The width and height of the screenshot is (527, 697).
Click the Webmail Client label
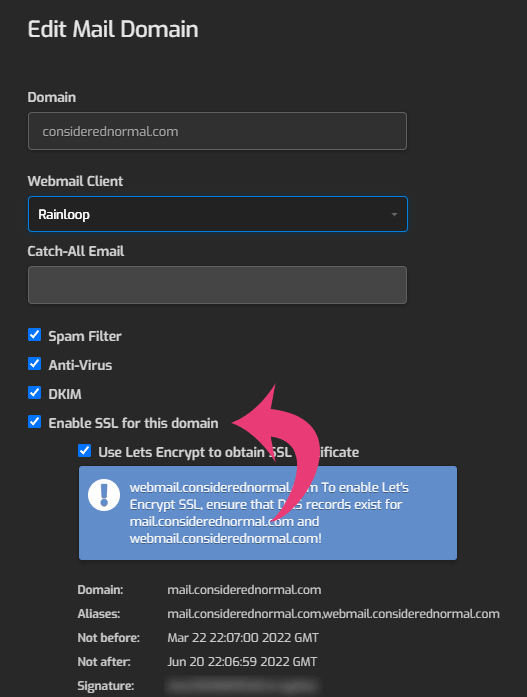click(75, 181)
